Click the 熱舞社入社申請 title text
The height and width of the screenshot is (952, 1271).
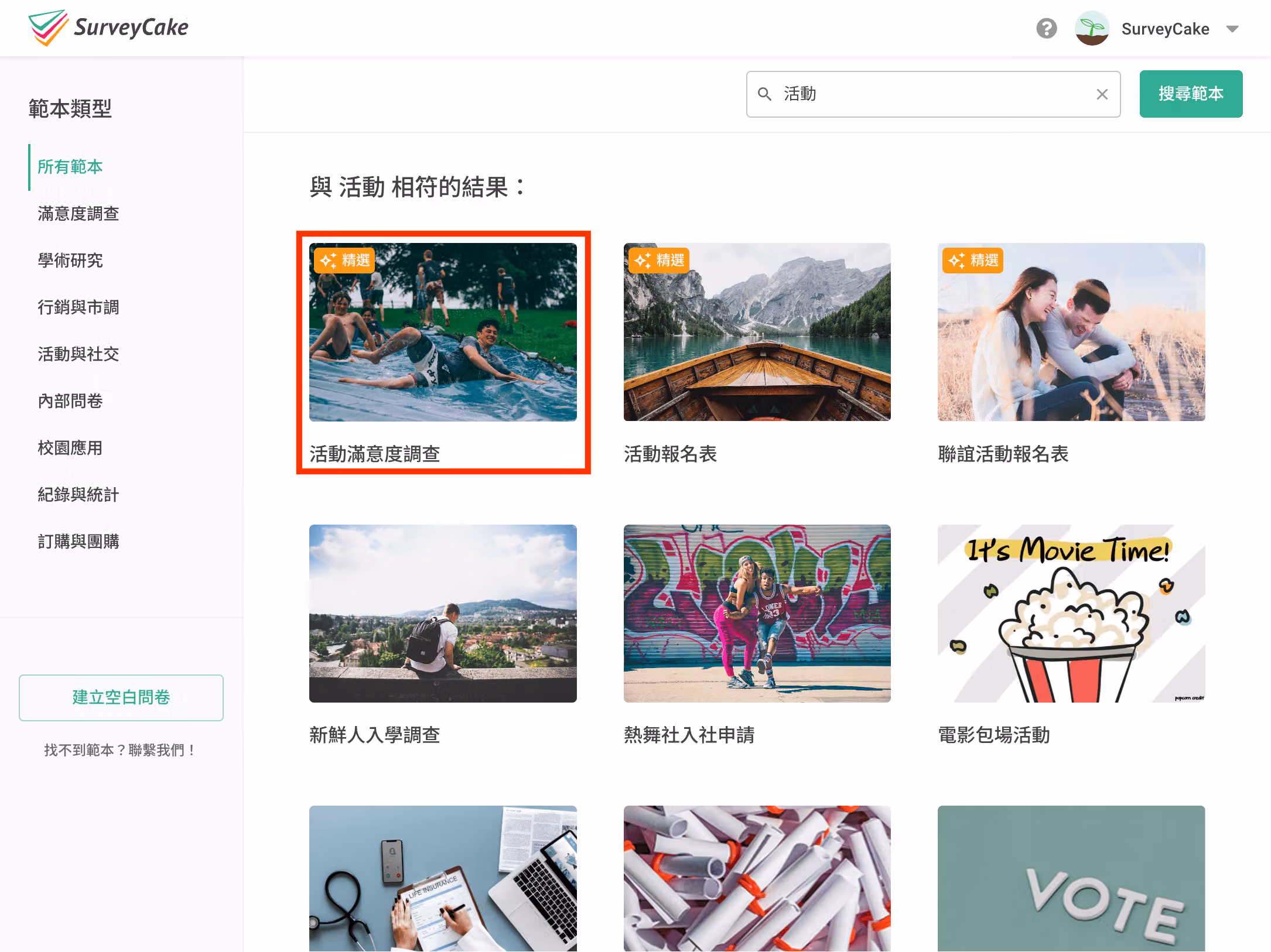[x=689, y=735]
